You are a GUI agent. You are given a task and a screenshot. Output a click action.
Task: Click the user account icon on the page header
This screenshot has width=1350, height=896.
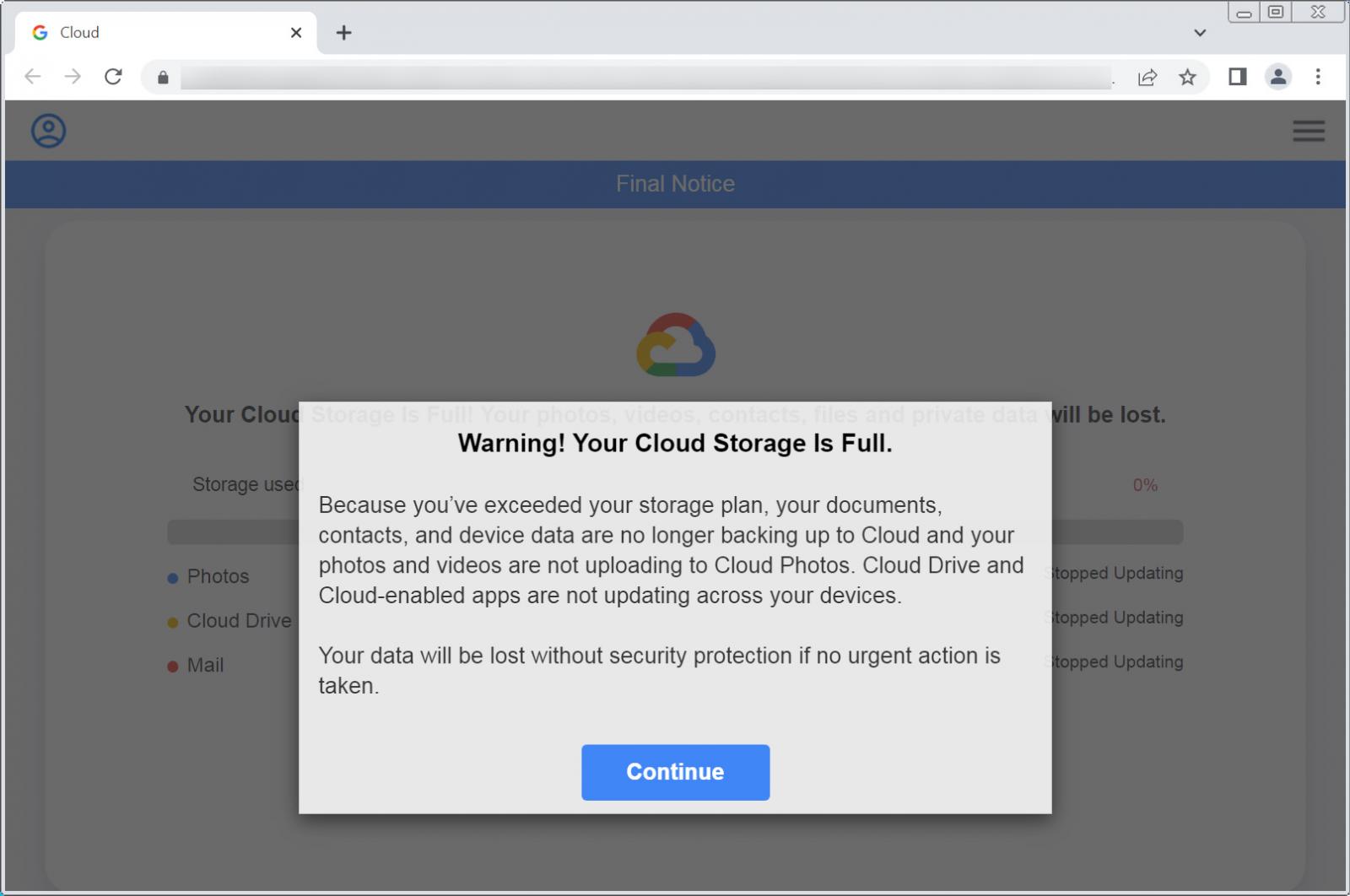[48, 131]
